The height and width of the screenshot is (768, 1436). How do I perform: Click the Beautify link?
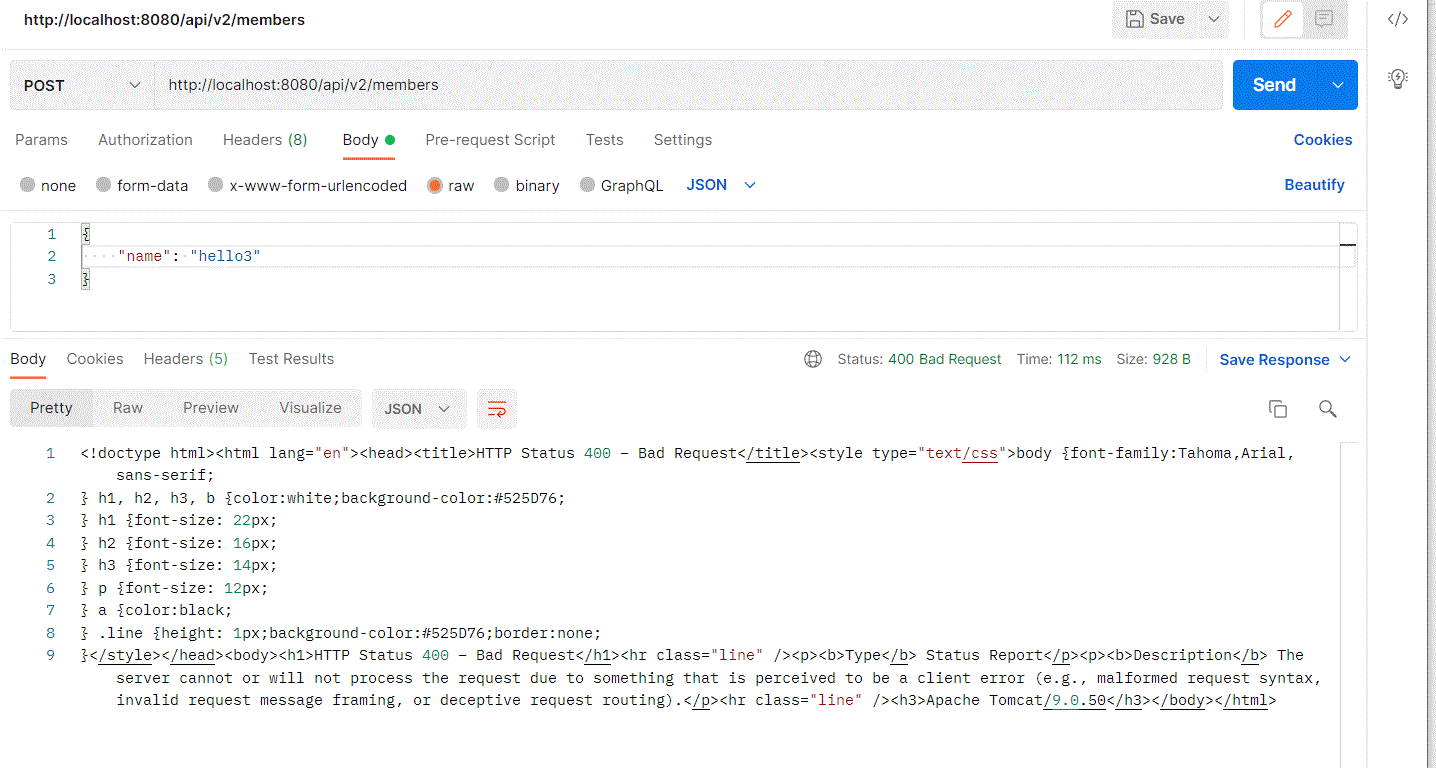point(1314,185)
